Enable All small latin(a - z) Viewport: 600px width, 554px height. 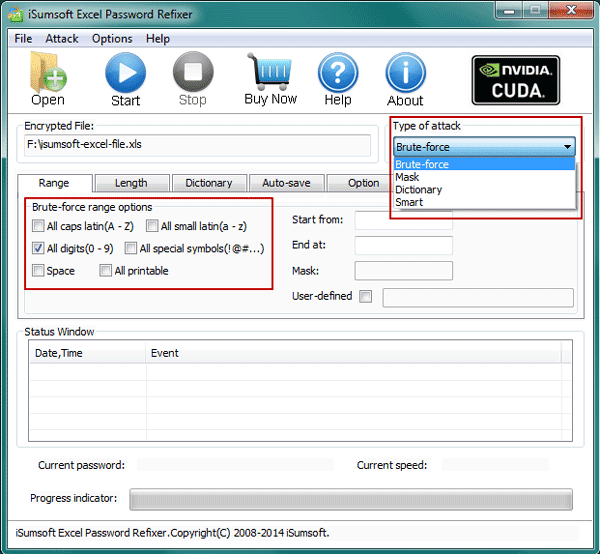click(152, 226)
